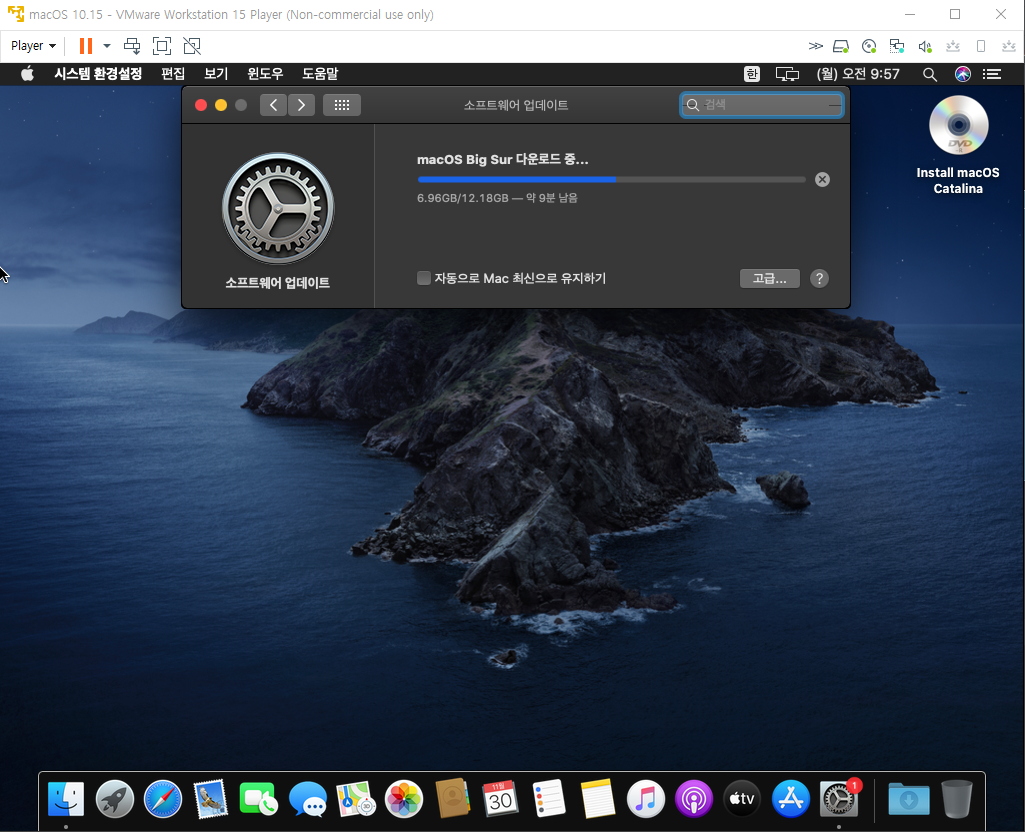Open Maps icon in the Dock
Image resolution: width=1025 pixels, height=832 pixels.
pyautogui.click(x=356, y=799)
